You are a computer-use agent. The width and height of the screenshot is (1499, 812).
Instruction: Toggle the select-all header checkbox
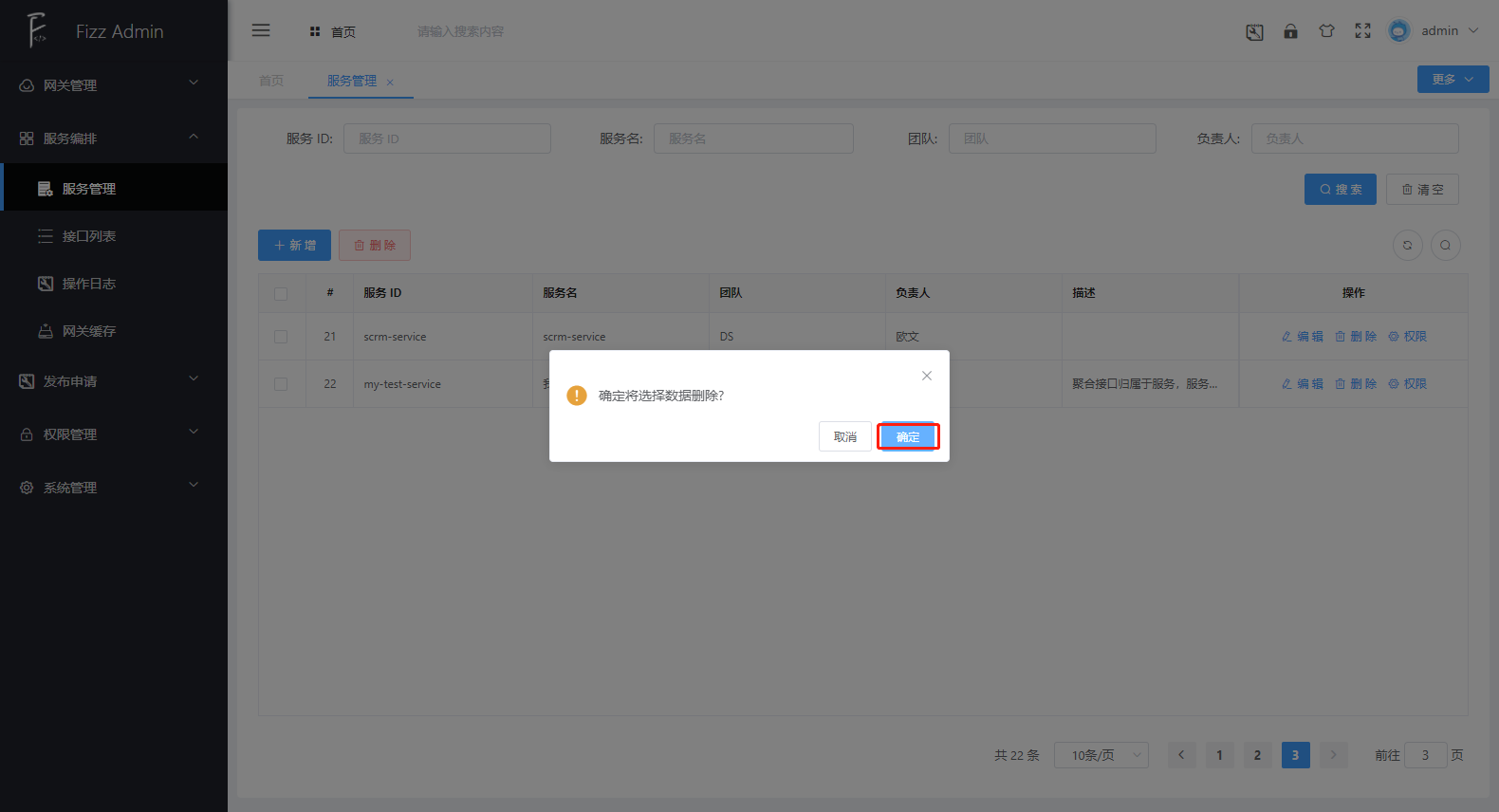point(281,293)
